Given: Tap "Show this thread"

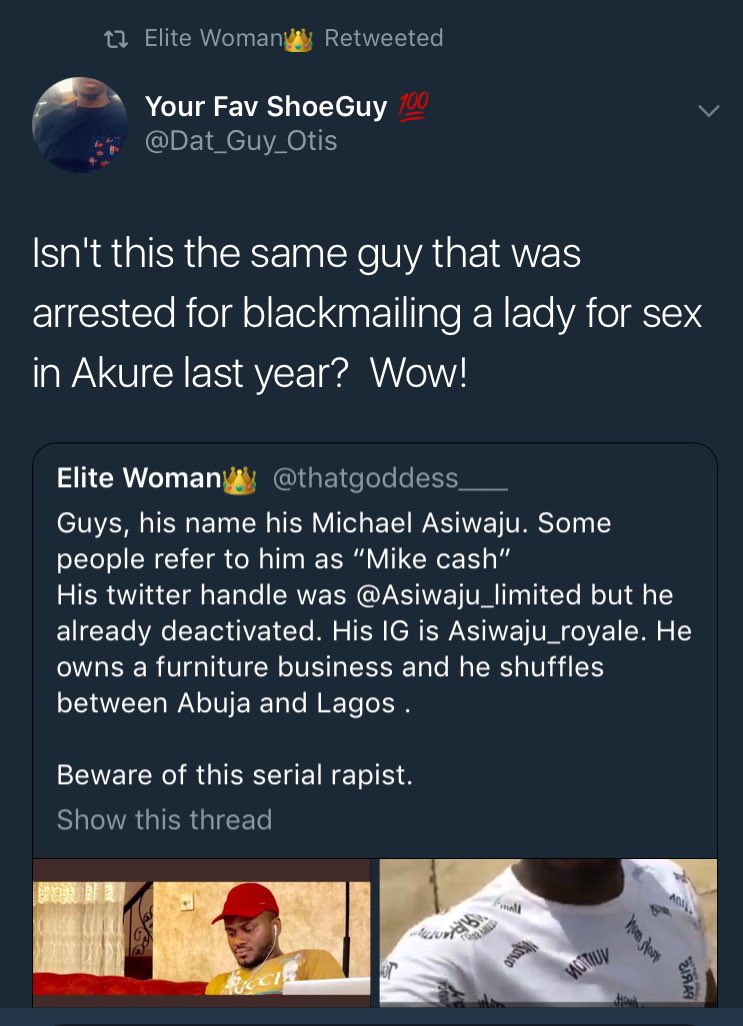Looking at the screenshot, I should (x=164, y=820).
